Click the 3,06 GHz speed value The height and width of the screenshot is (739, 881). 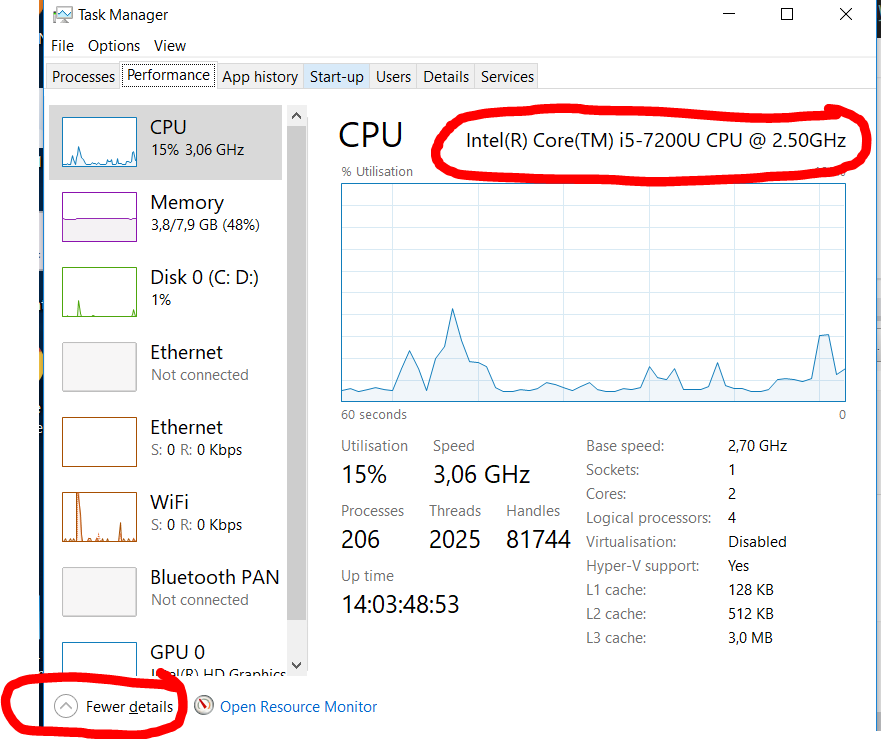(x=482, y=475)
